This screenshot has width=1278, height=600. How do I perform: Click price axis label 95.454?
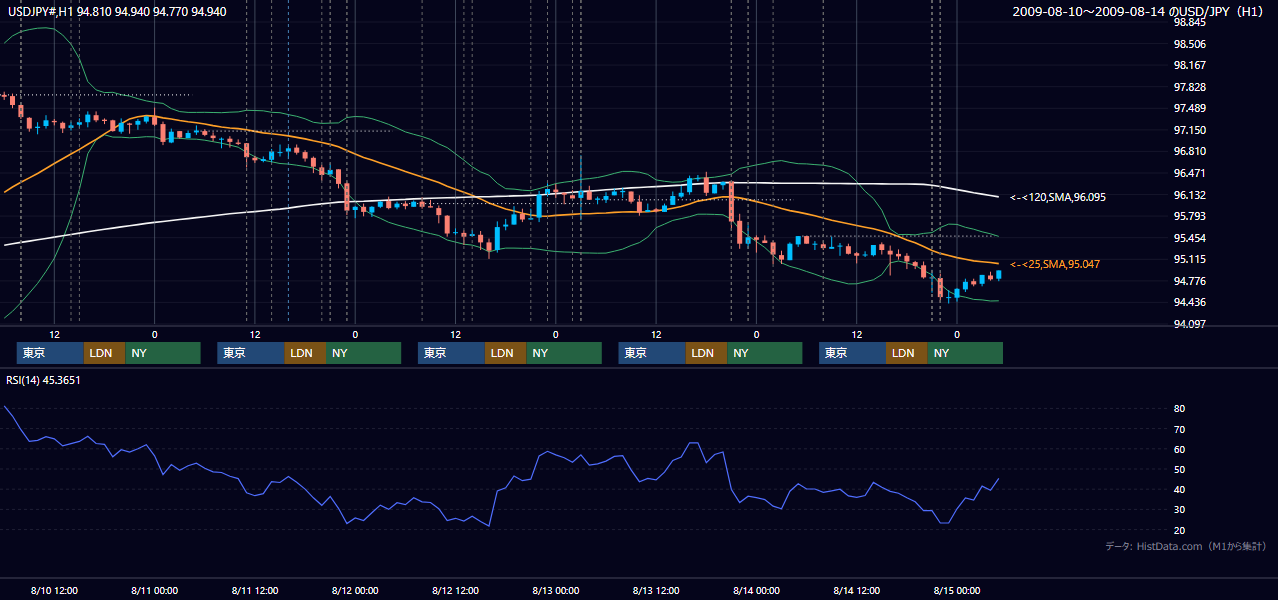[1189, 238]
